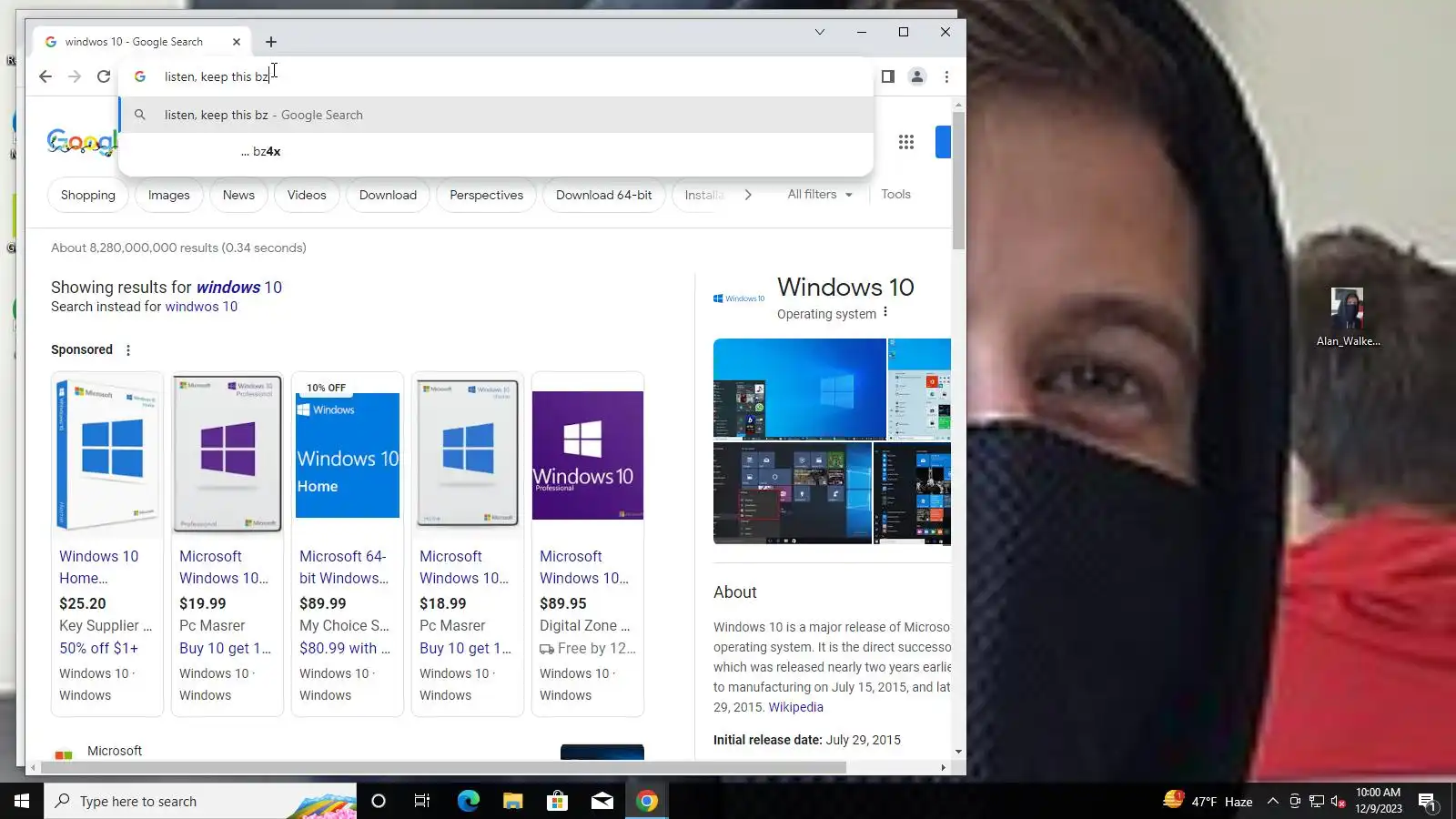Open the search Tools button

coord(895,194)
